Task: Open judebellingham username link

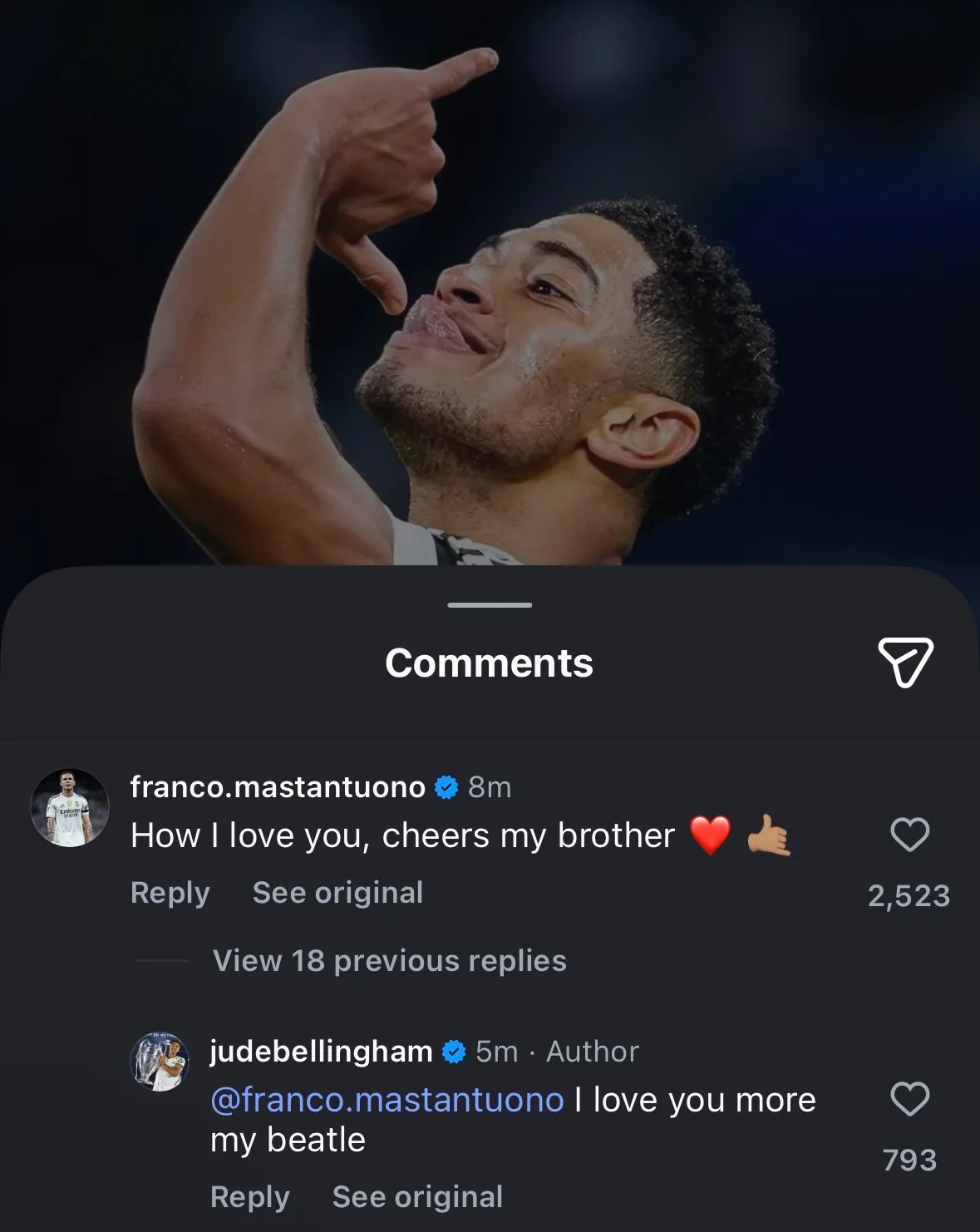Action: pos(321,1052)
